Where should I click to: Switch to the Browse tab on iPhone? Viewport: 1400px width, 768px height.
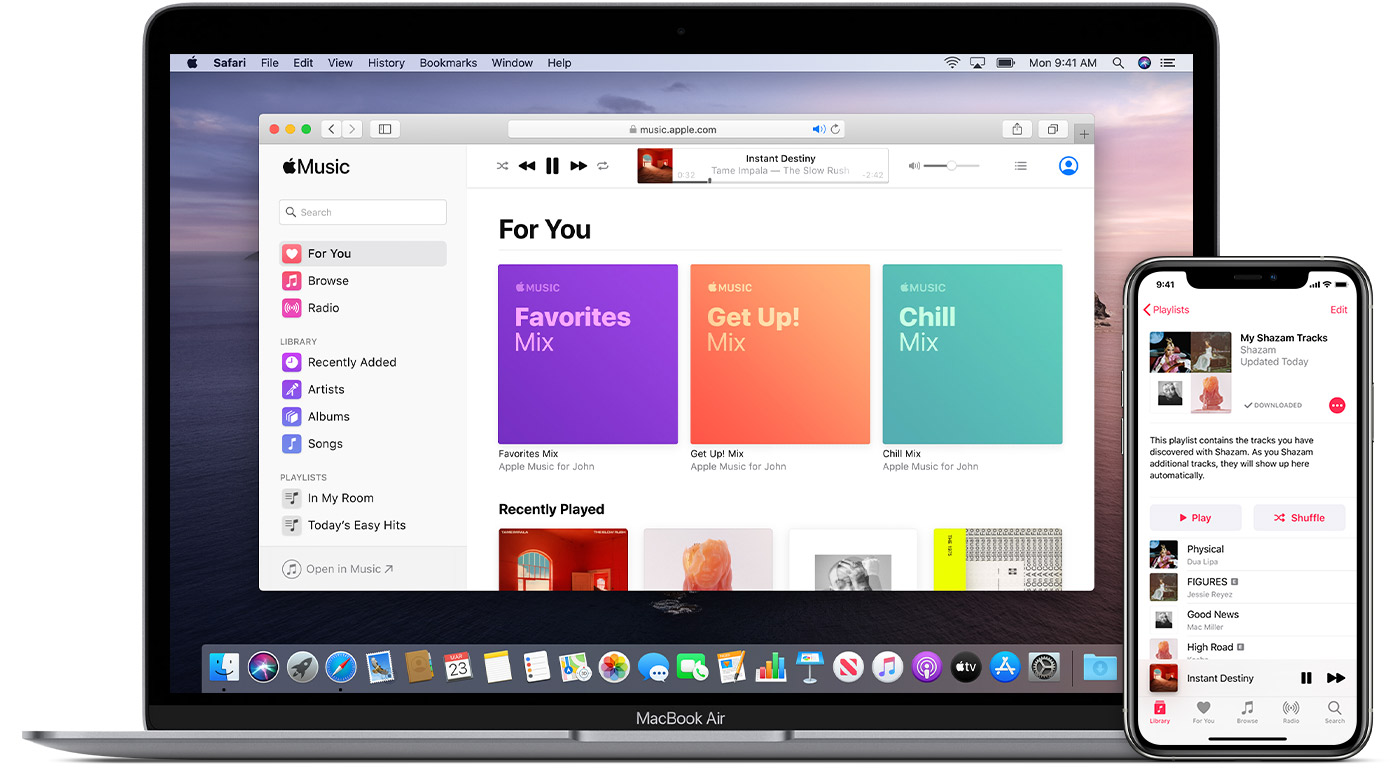[x=1247, y=711]
